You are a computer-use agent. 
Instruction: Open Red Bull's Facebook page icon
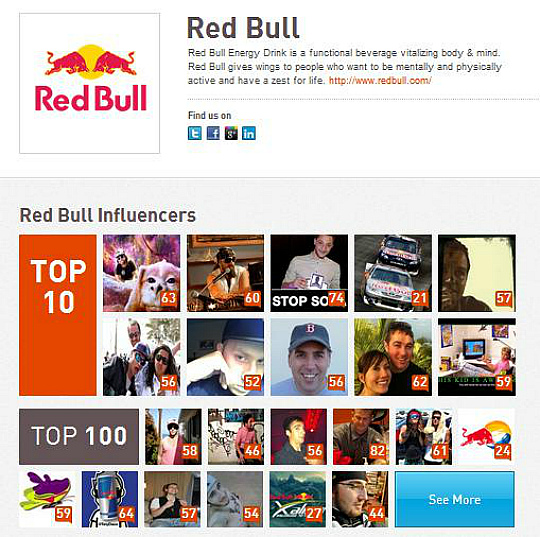pos(213,133)
